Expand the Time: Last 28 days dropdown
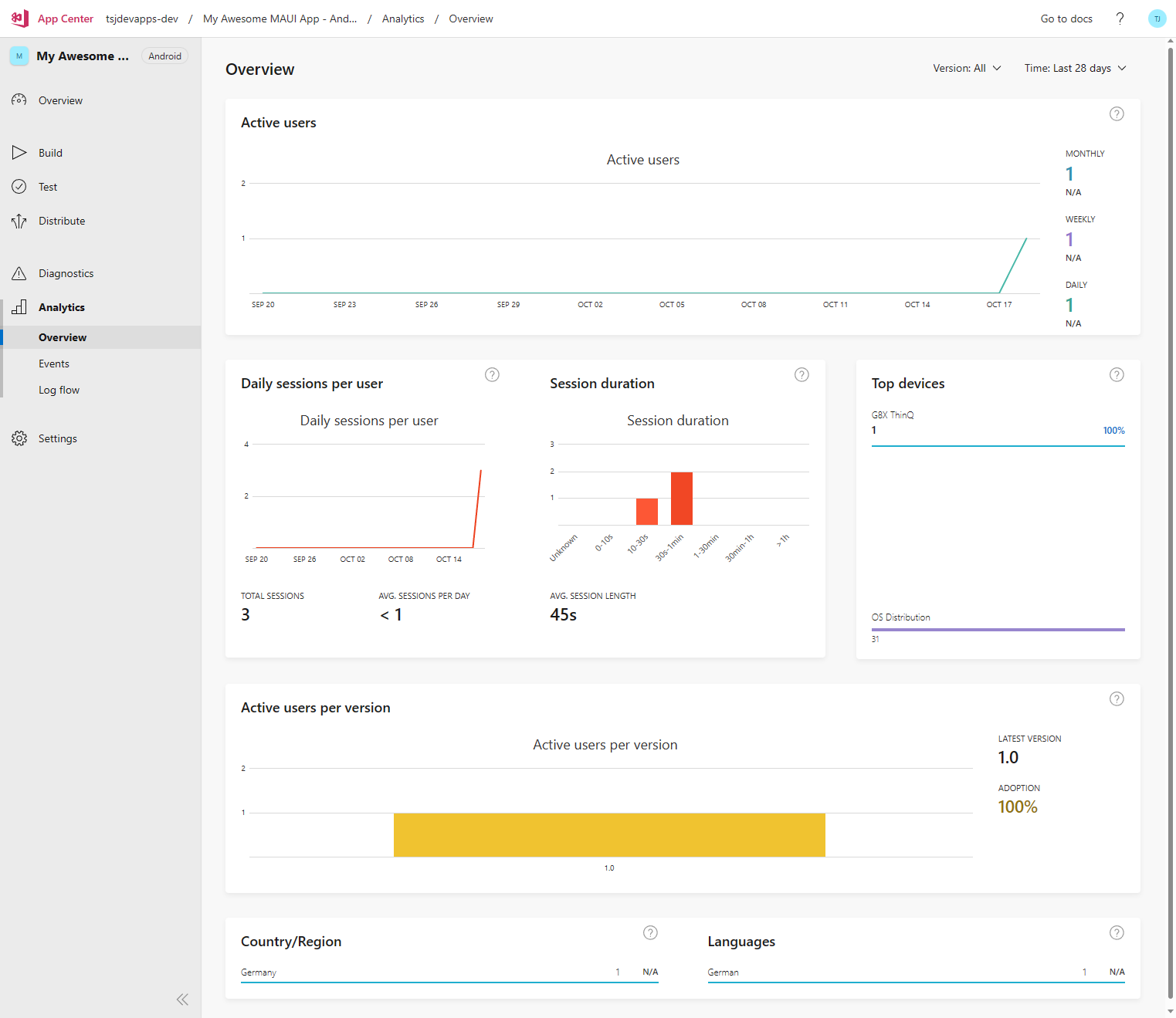Screen dimensions: 1176x1018 pos(1075,69)
